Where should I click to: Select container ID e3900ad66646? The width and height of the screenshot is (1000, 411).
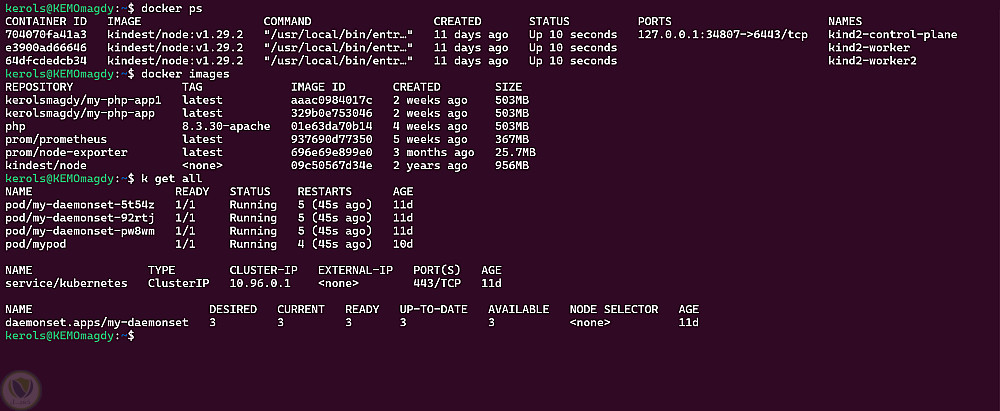pyautogui.click(x=46, y=48)
